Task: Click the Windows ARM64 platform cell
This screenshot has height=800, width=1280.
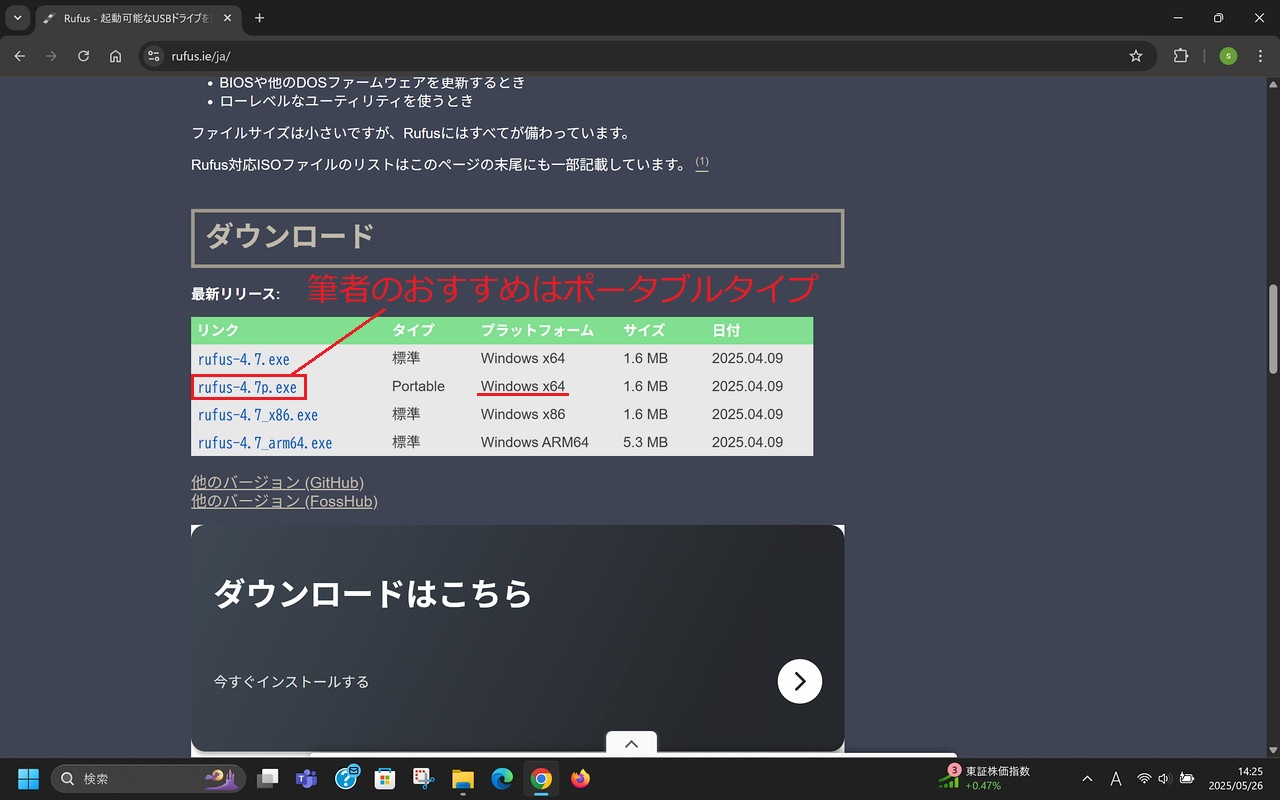Action: (534, 442)
